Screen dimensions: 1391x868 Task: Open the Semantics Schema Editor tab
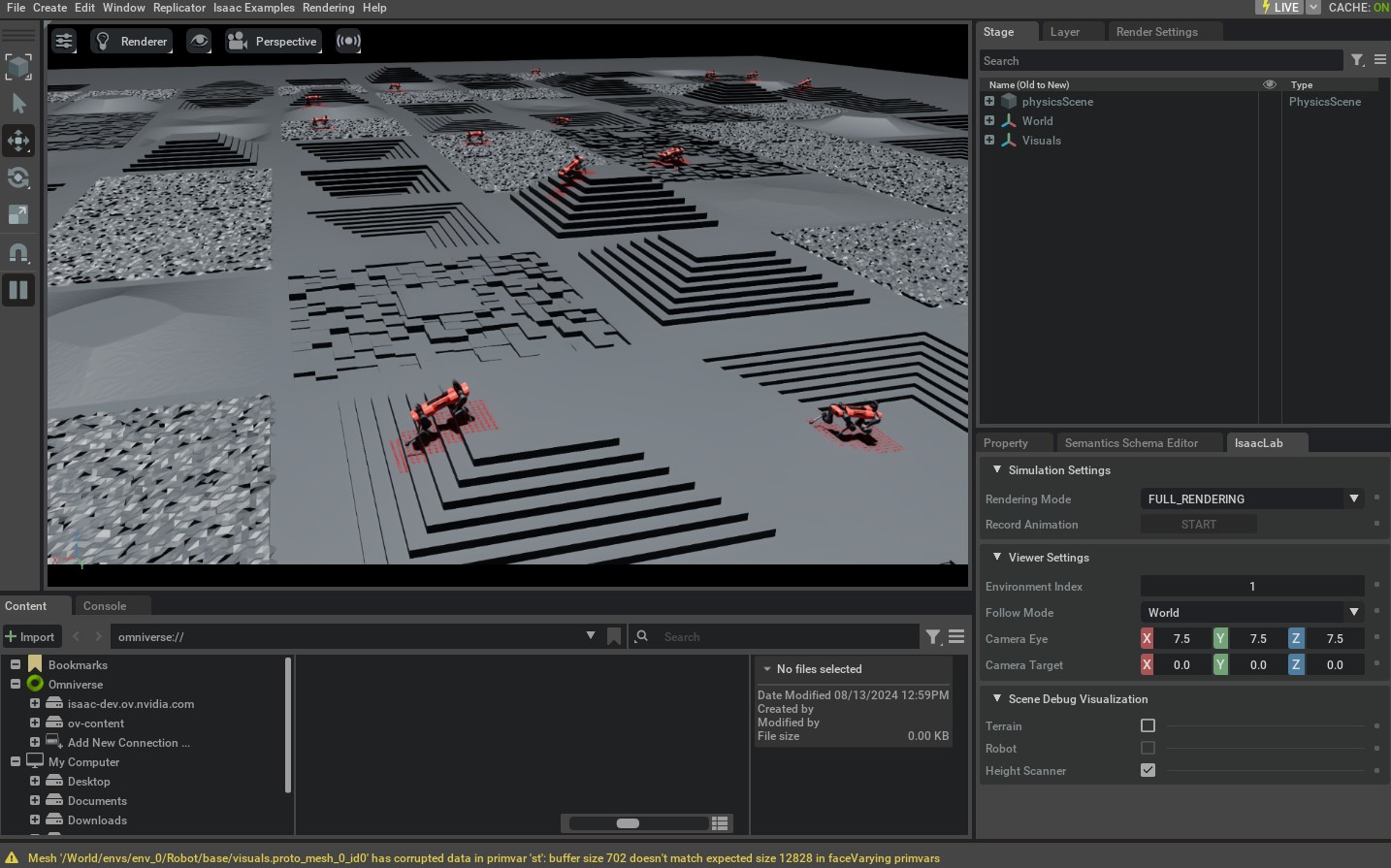click(x=1131, y=443)
